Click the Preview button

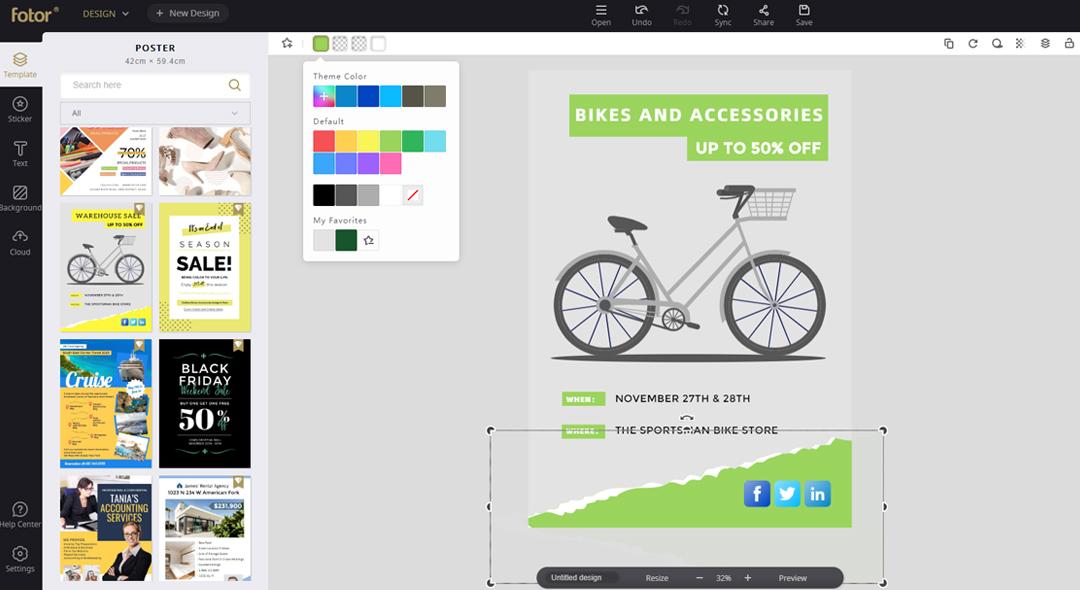click(792, 578)
